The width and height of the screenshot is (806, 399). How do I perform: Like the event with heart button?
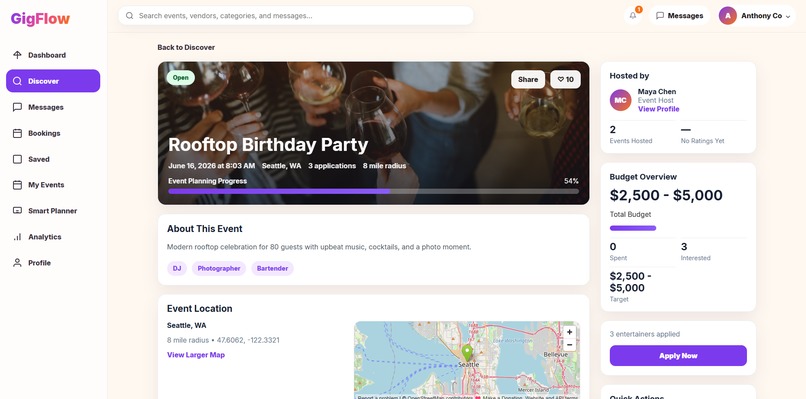coord(565,80)
